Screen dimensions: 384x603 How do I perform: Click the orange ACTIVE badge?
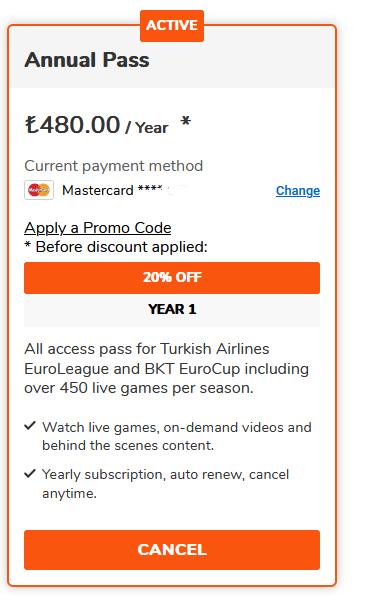pyautogui.click(x=172, y=26)
